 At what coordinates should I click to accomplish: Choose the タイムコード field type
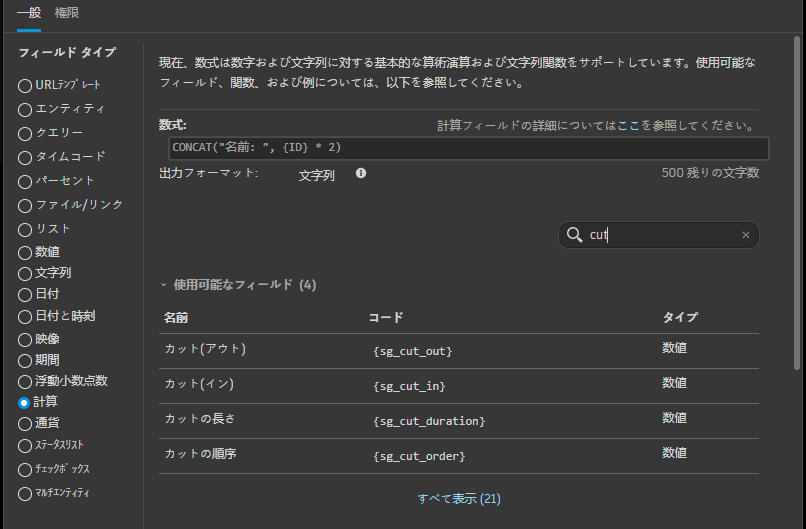click(25, 157)
